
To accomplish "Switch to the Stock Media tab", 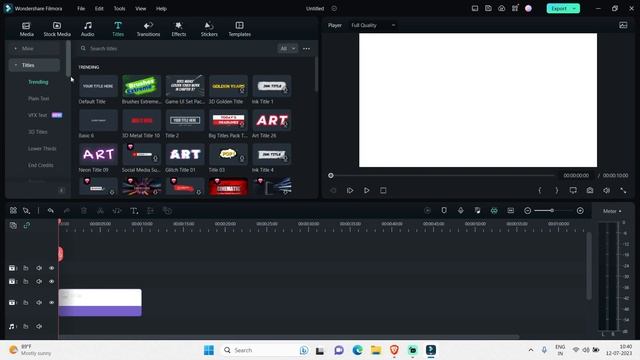I will pos(57,29).
